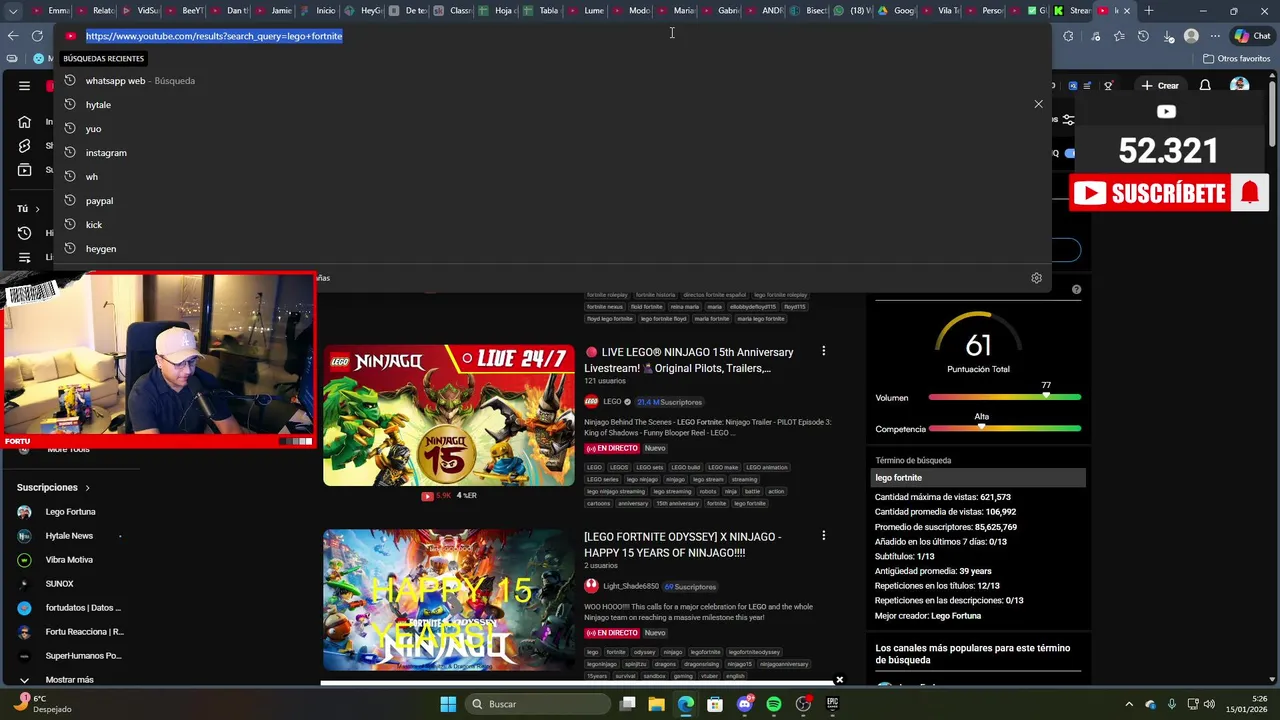Reload the page with the refresh icon
The height and width of the screenshot is (720, 1280).
37,36
